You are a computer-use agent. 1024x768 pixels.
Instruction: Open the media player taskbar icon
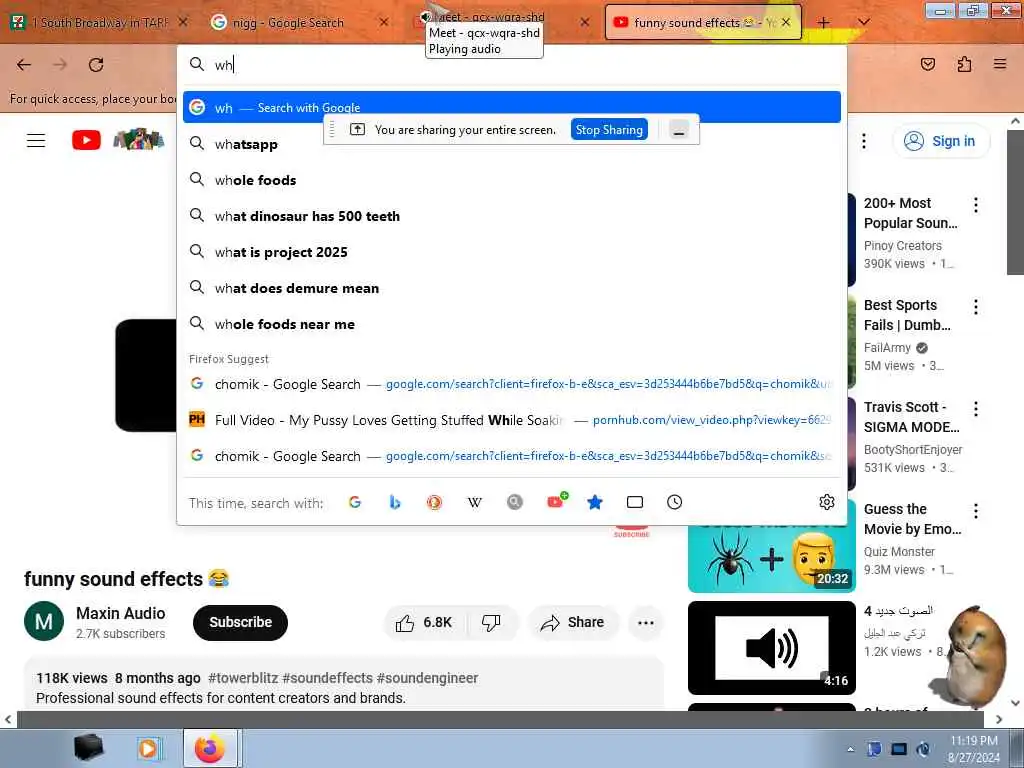(x=149, y=748)
